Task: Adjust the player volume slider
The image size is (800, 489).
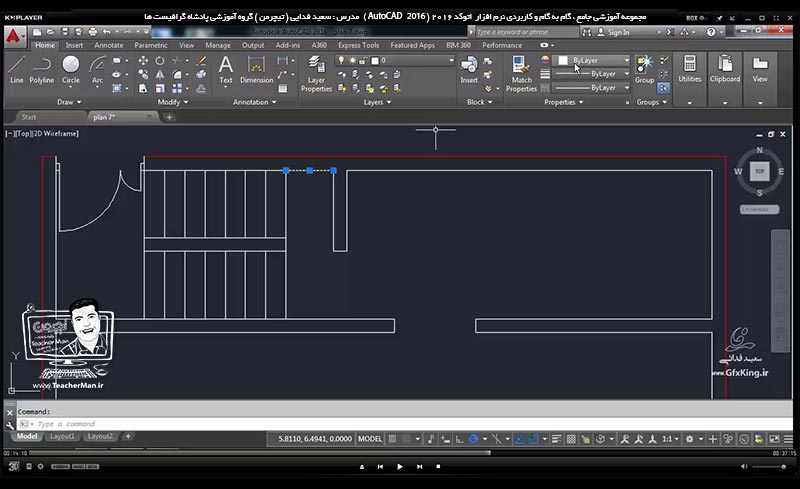Action: 769,467
